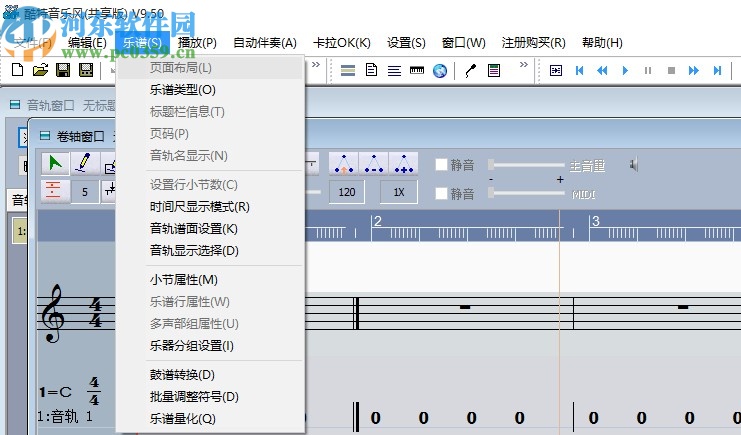
Task: Click the triangle dots icon with orange arrow
Action: (344, 164)
